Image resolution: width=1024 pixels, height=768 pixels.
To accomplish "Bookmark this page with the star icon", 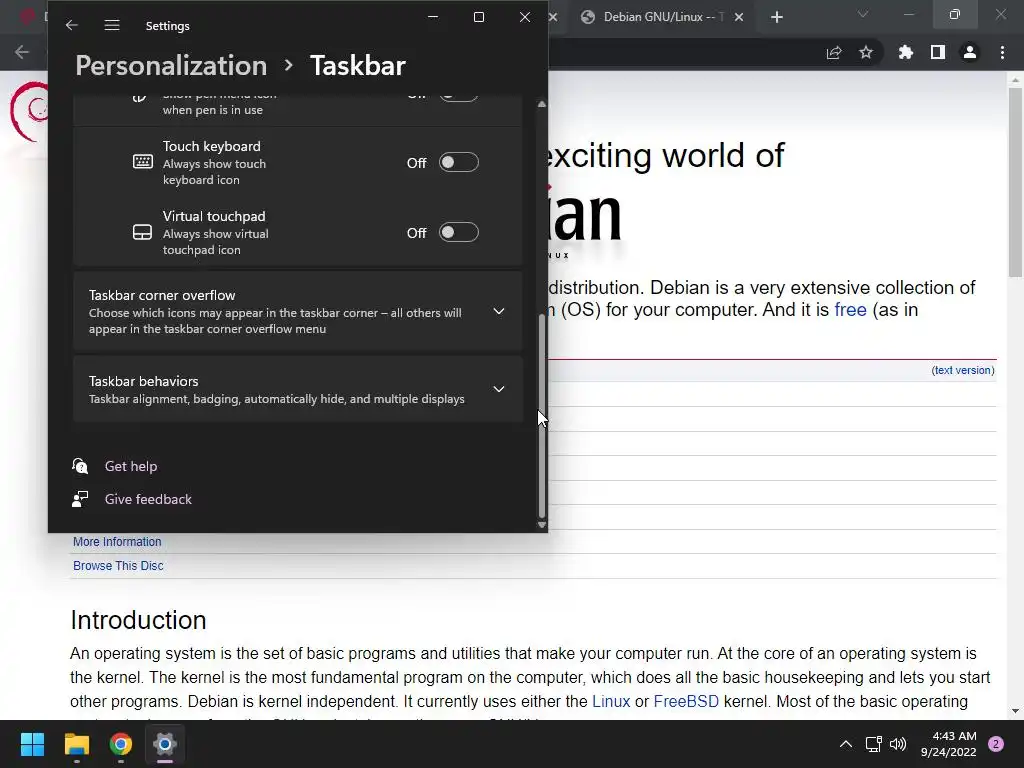I will (866, 52).
